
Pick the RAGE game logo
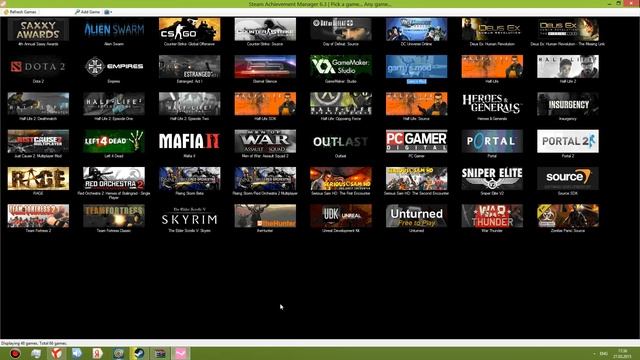[38, 178]
